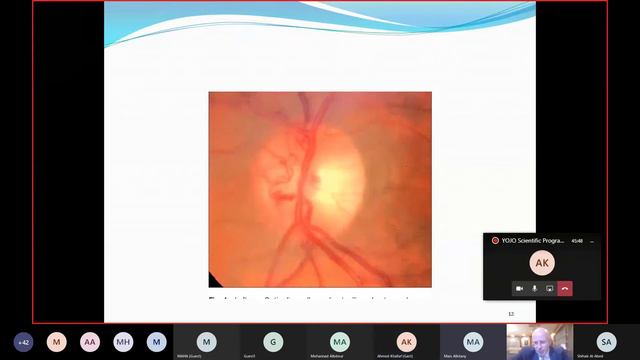Image resolution: width=640 pixels, height=360 pixels.
Task: Select the MH participant avatar
Action: (123, 342)
